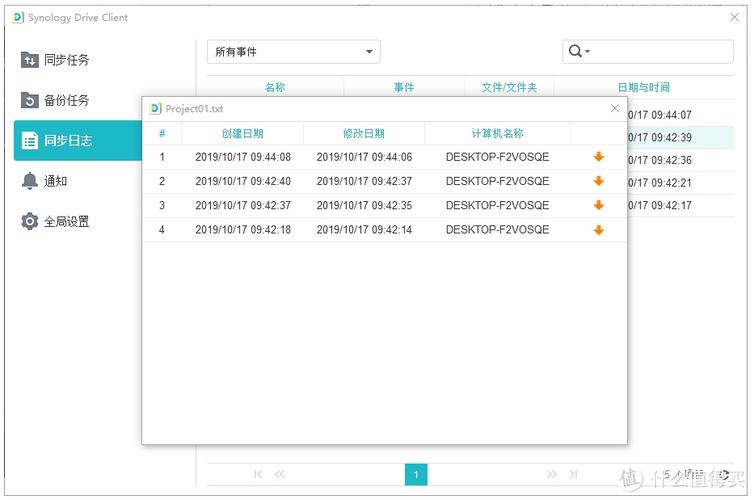Download version 4 dated 09:42:18
This screenshot has height=500, width=754.
598,230
